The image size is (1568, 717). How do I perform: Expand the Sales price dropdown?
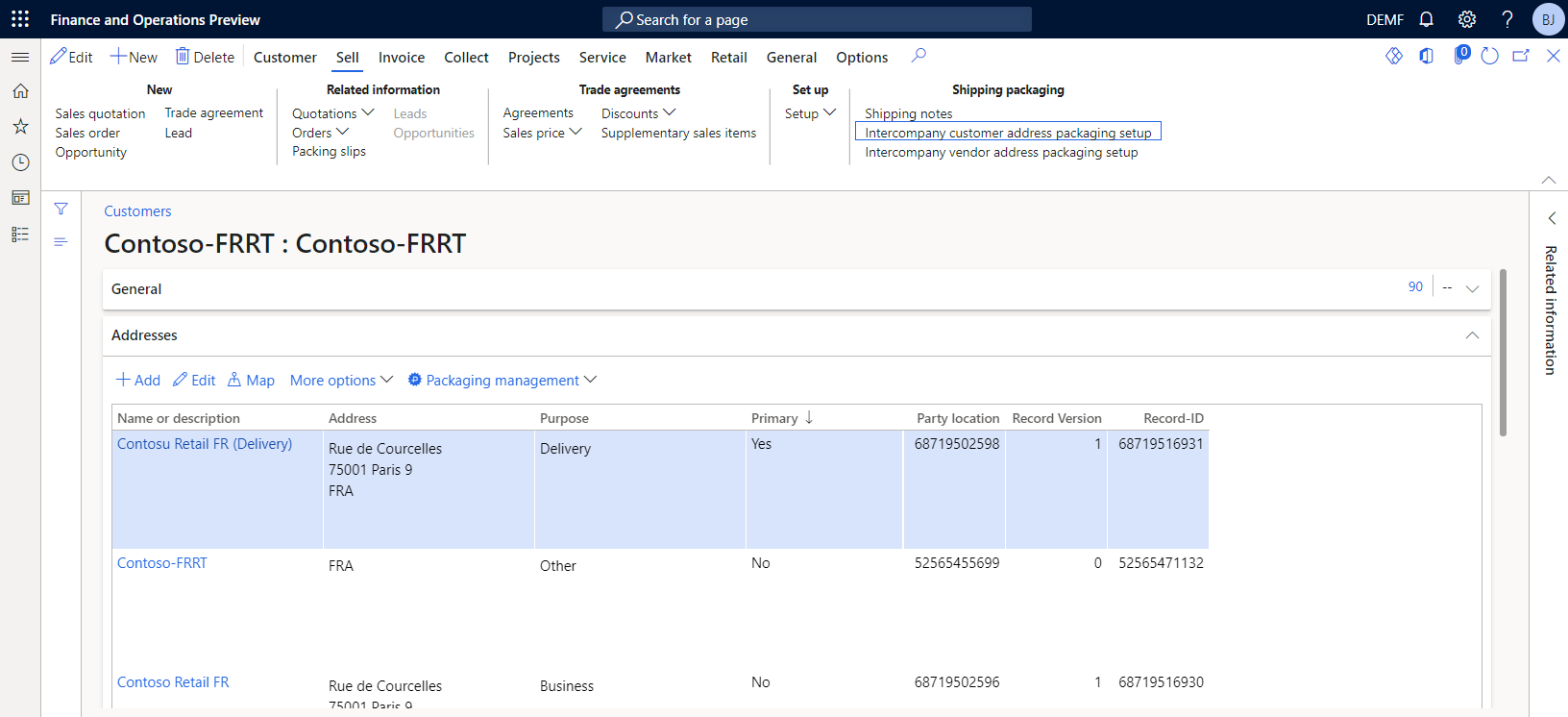(542, 133)
